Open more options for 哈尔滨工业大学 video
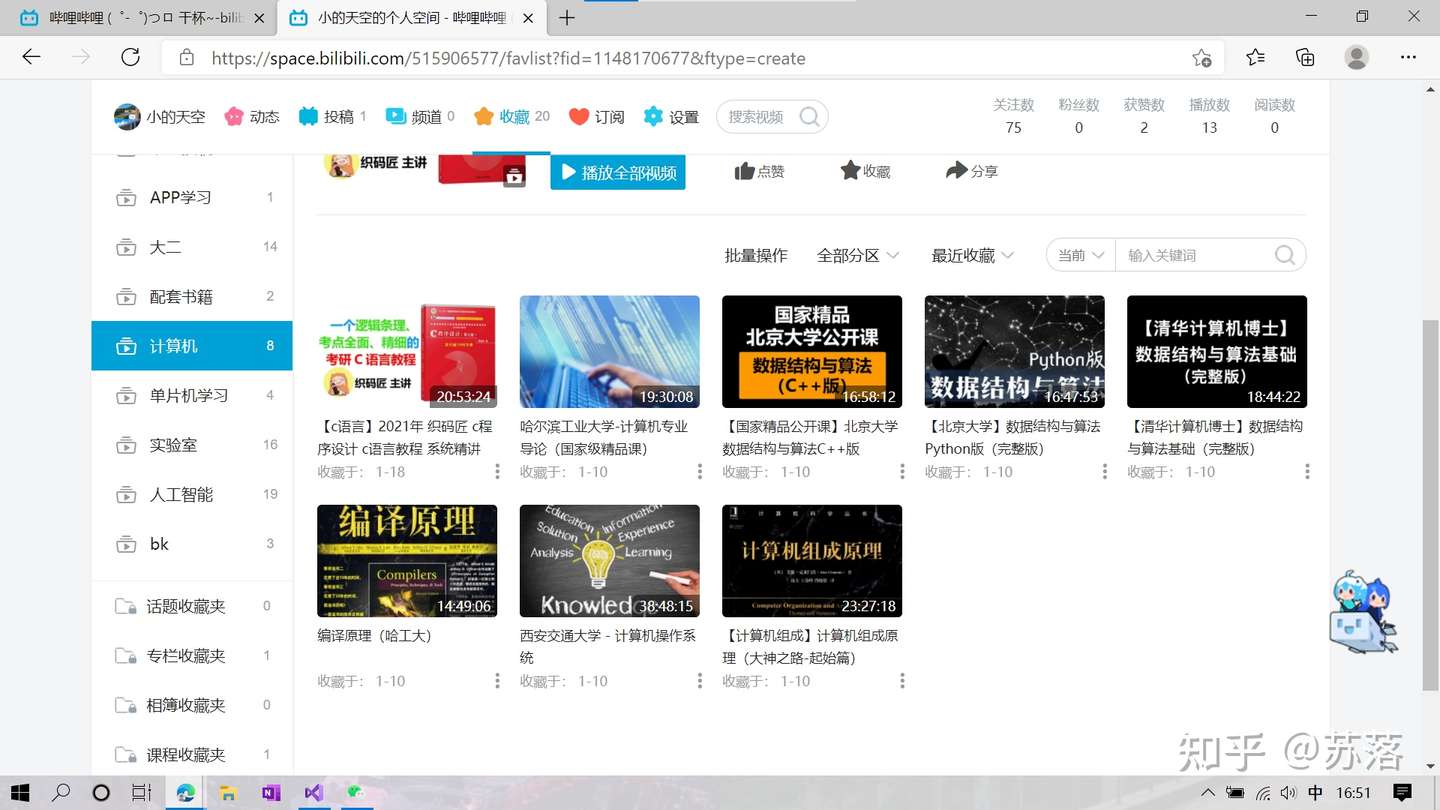 point(699,472)
